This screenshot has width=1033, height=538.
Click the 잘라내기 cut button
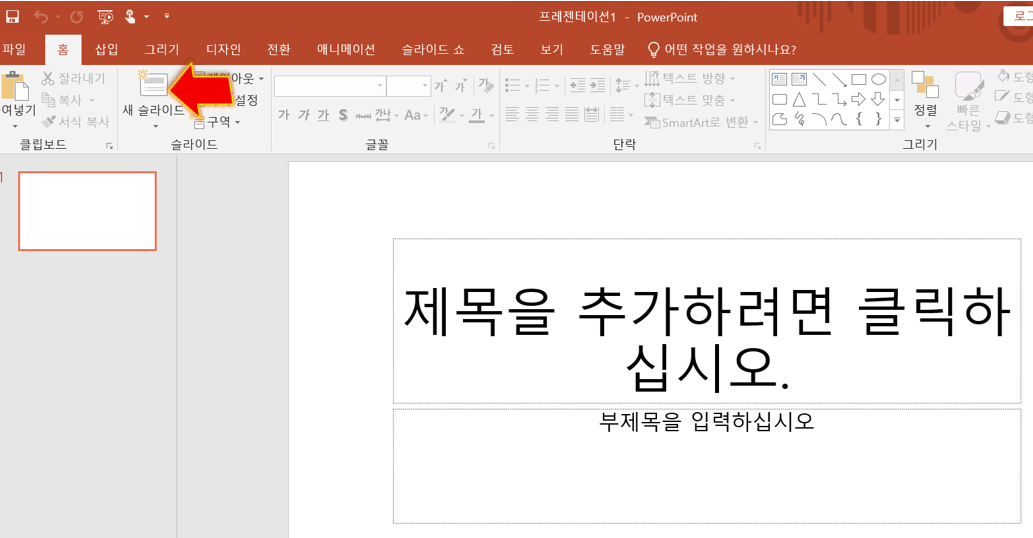(73, 78)
